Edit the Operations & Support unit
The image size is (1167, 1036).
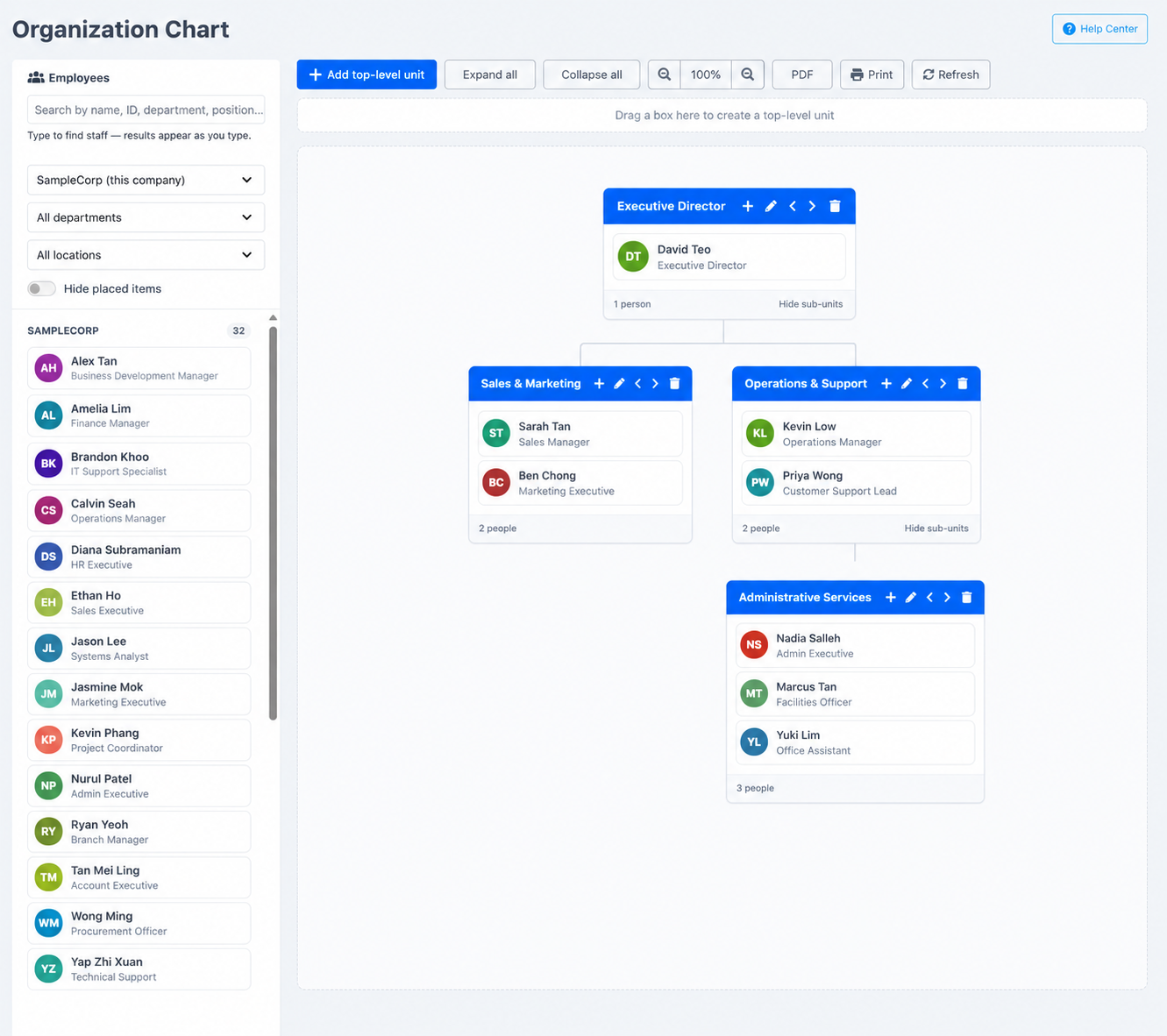[907, 384]
